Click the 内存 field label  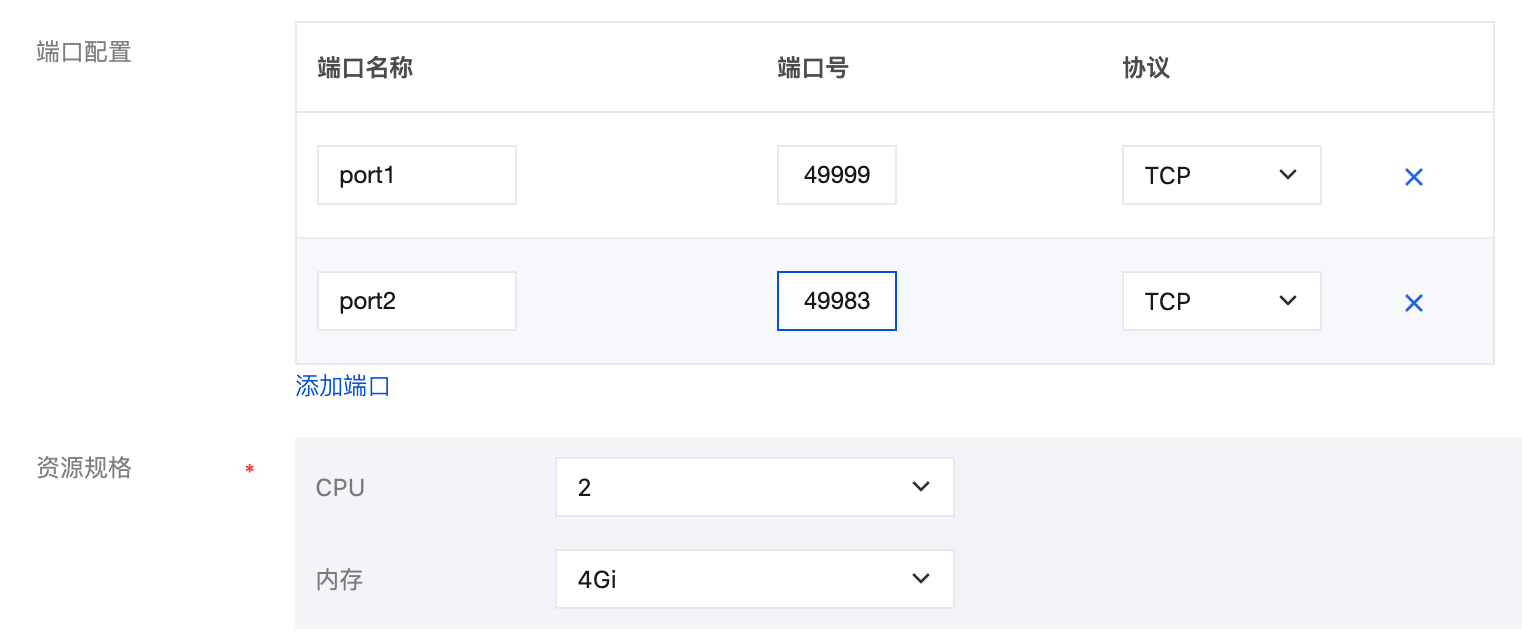pyautogui.click(x=339, y=580)
